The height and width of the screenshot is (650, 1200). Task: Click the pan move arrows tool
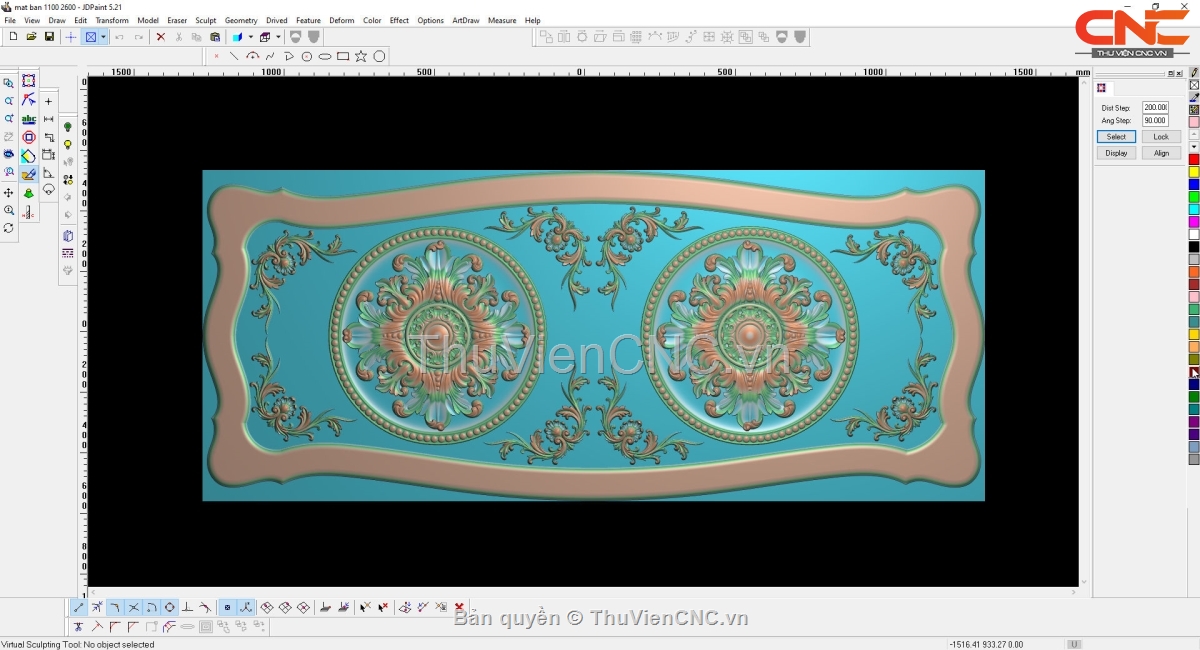[x=9, y=192]
